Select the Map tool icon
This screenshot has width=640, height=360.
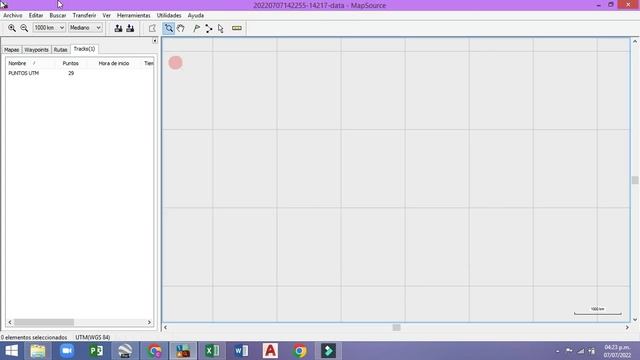(x=152, y=28)
